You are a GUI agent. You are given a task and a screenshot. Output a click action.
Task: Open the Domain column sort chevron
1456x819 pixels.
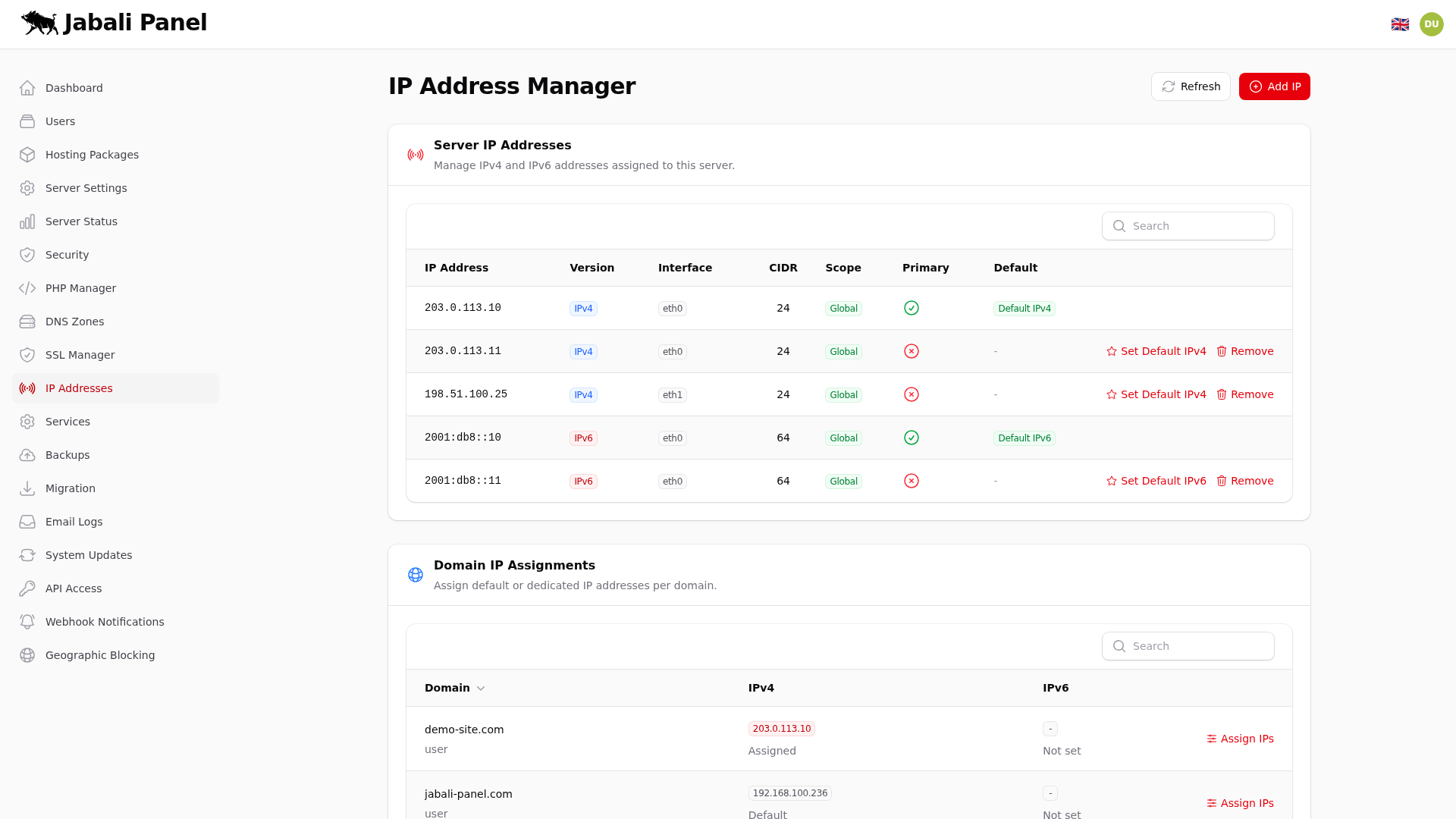tap(480, 688)
